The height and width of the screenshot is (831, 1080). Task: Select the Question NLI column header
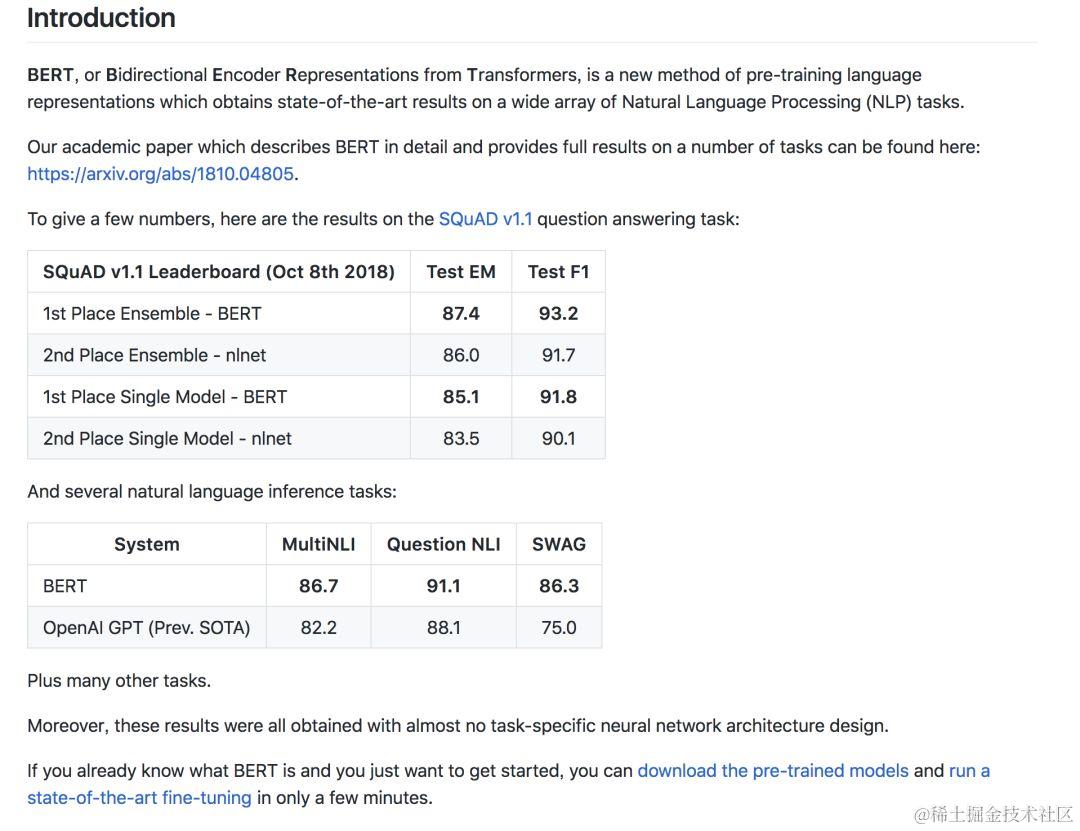click(444, 544)
